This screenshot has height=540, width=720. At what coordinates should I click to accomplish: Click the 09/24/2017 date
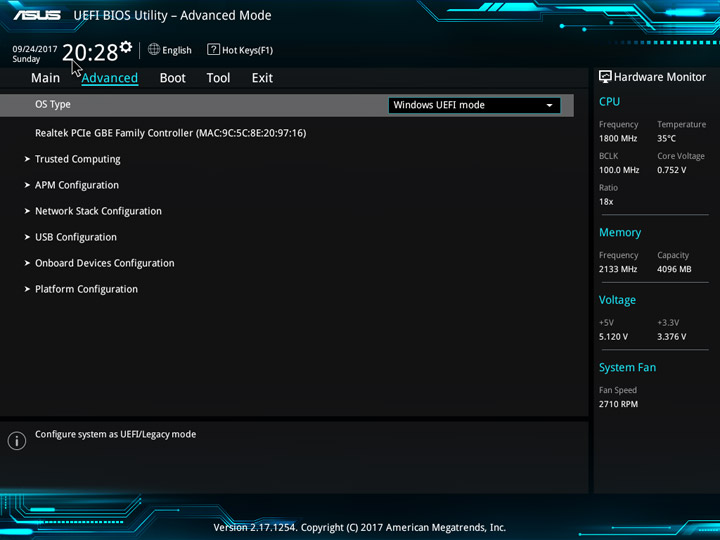35,49
